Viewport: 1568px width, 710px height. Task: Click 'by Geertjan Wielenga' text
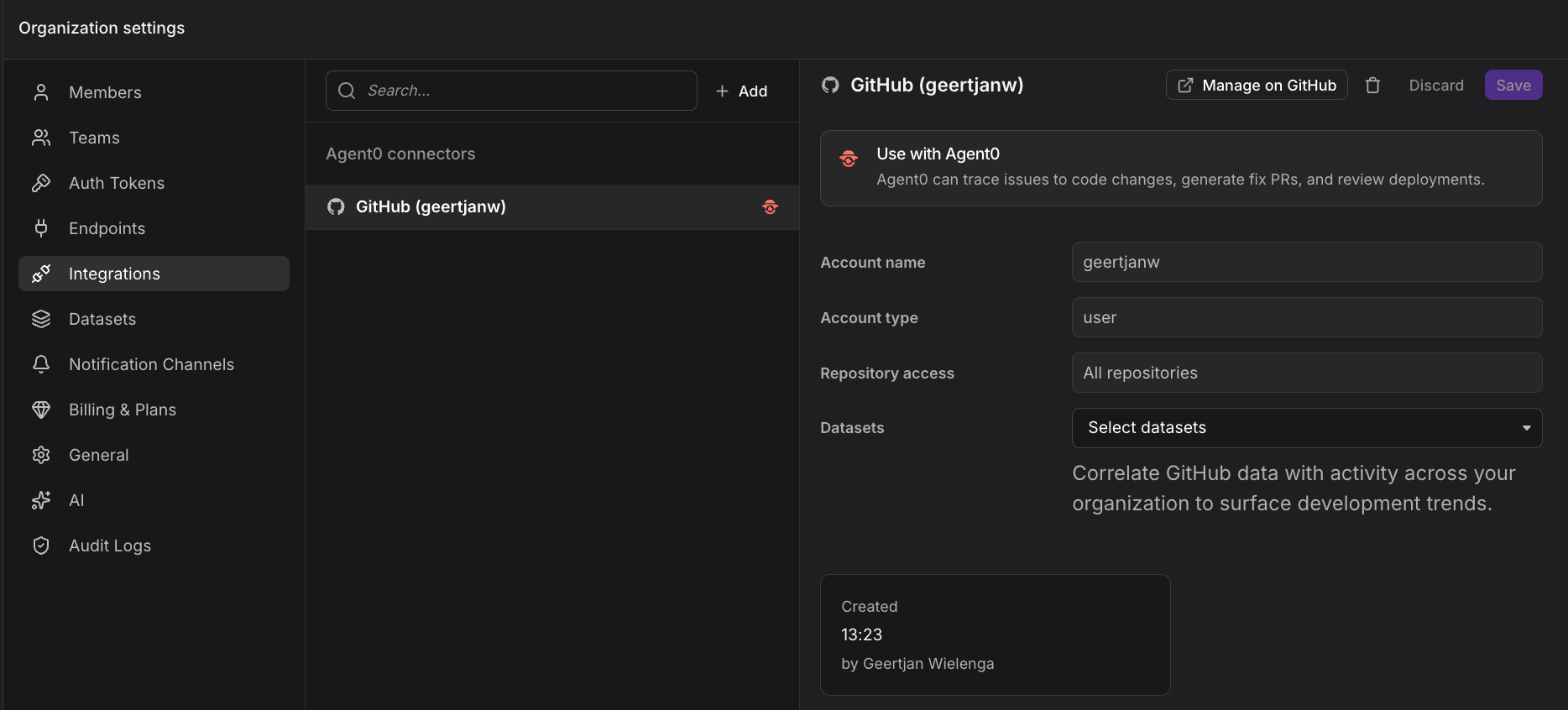point(917,664)
